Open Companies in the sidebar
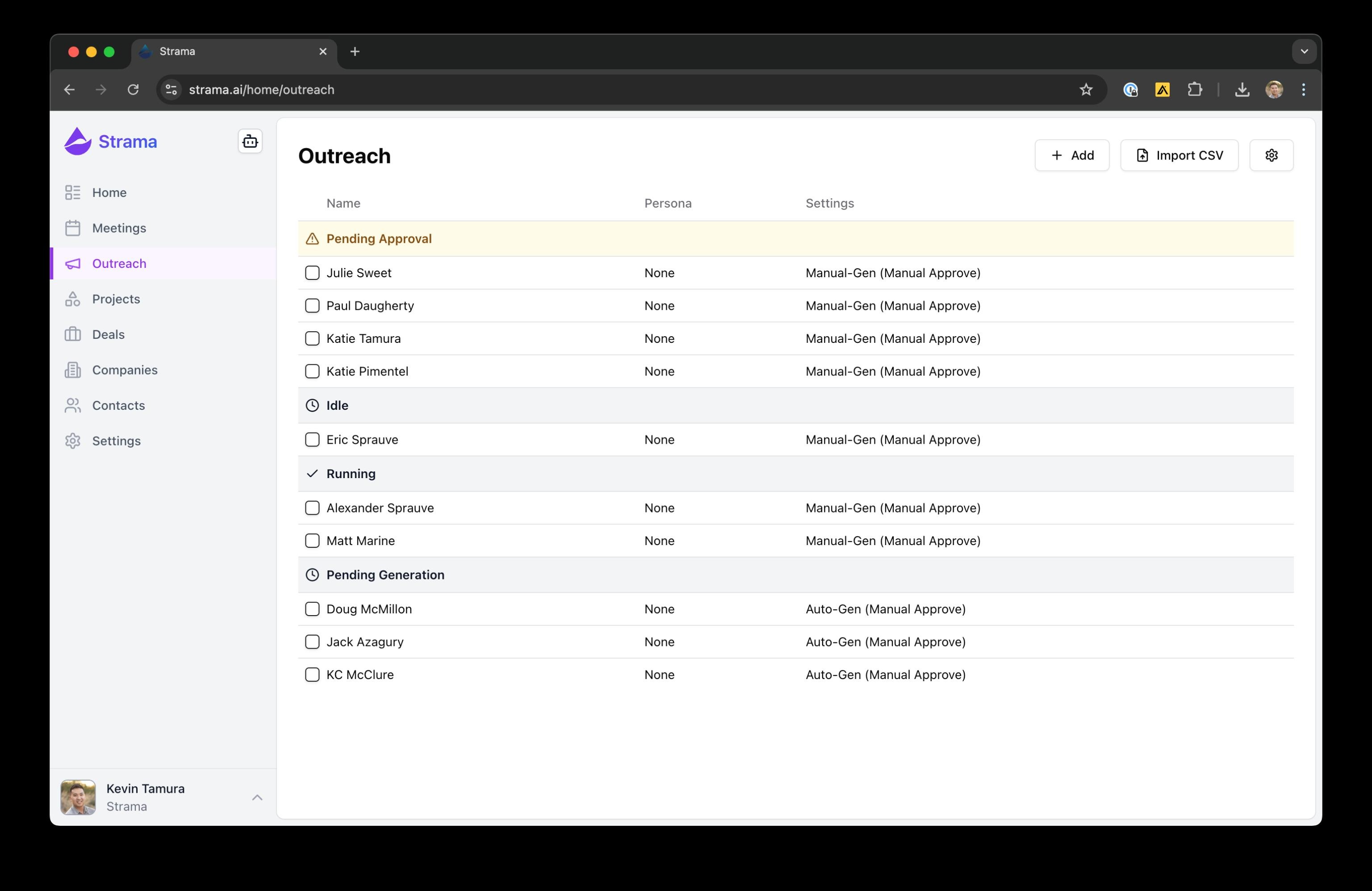 coord(163,370)
